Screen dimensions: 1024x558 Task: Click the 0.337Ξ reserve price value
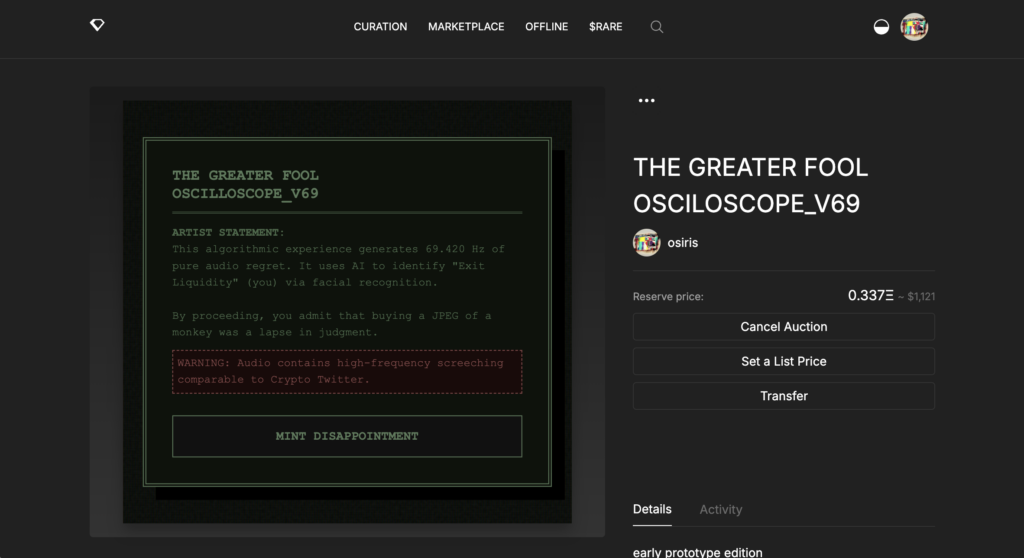coord(869,295)
